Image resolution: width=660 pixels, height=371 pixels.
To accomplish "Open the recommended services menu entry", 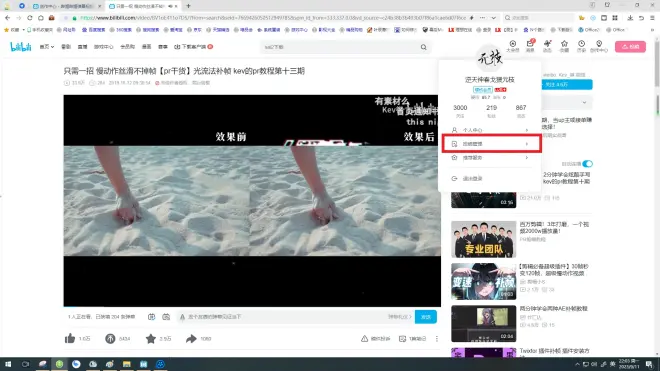I will coord(490,157).
